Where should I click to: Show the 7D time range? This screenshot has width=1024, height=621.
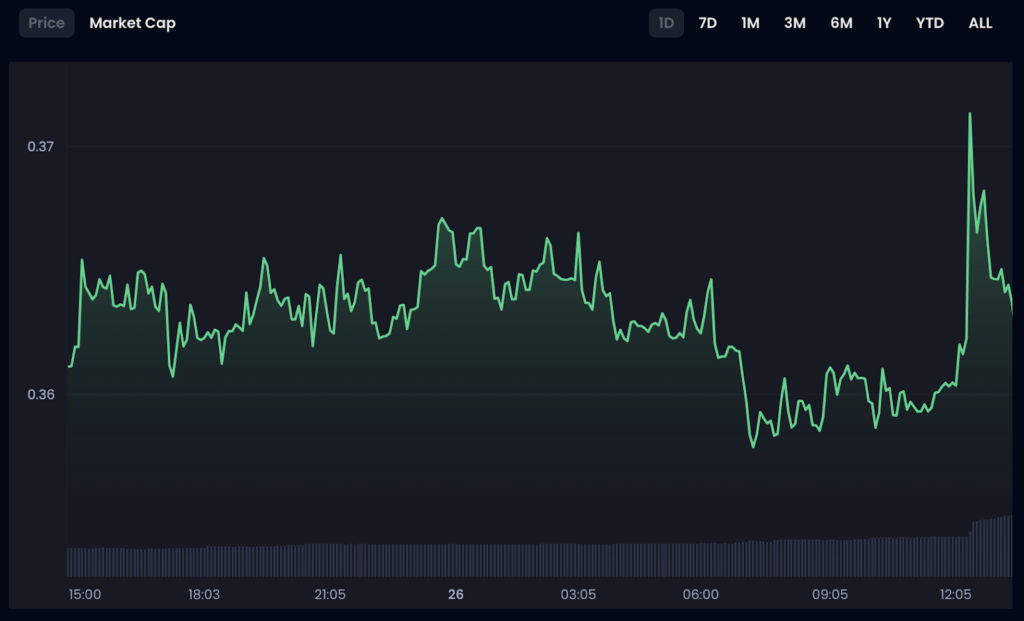707,23
